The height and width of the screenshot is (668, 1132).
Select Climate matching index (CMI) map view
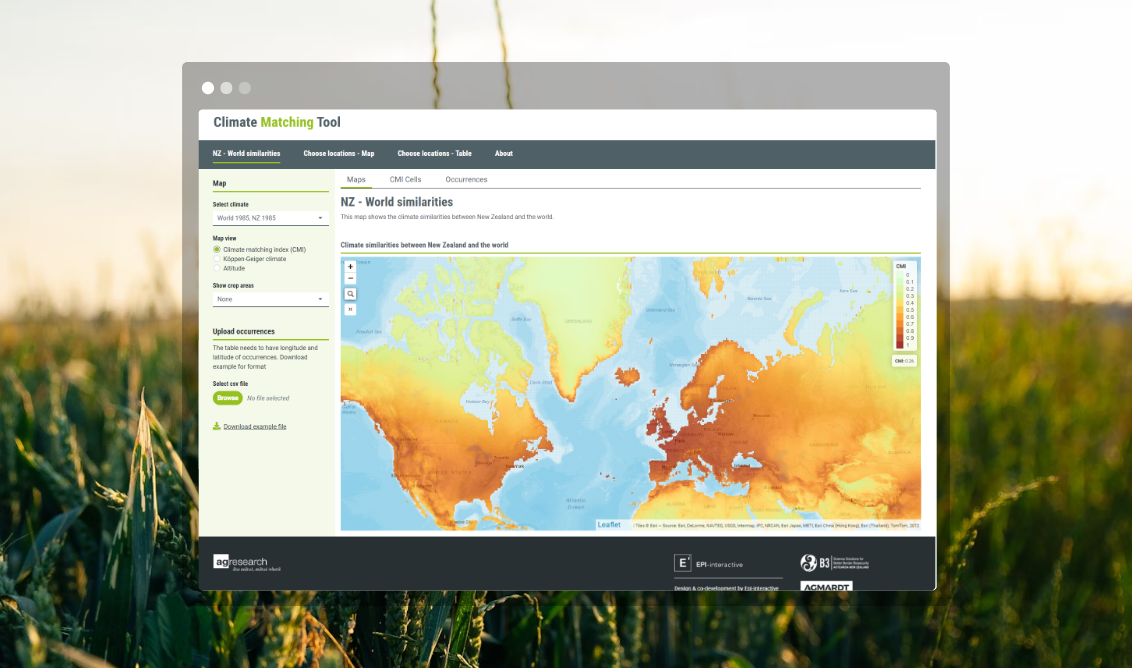coord(217,249)
